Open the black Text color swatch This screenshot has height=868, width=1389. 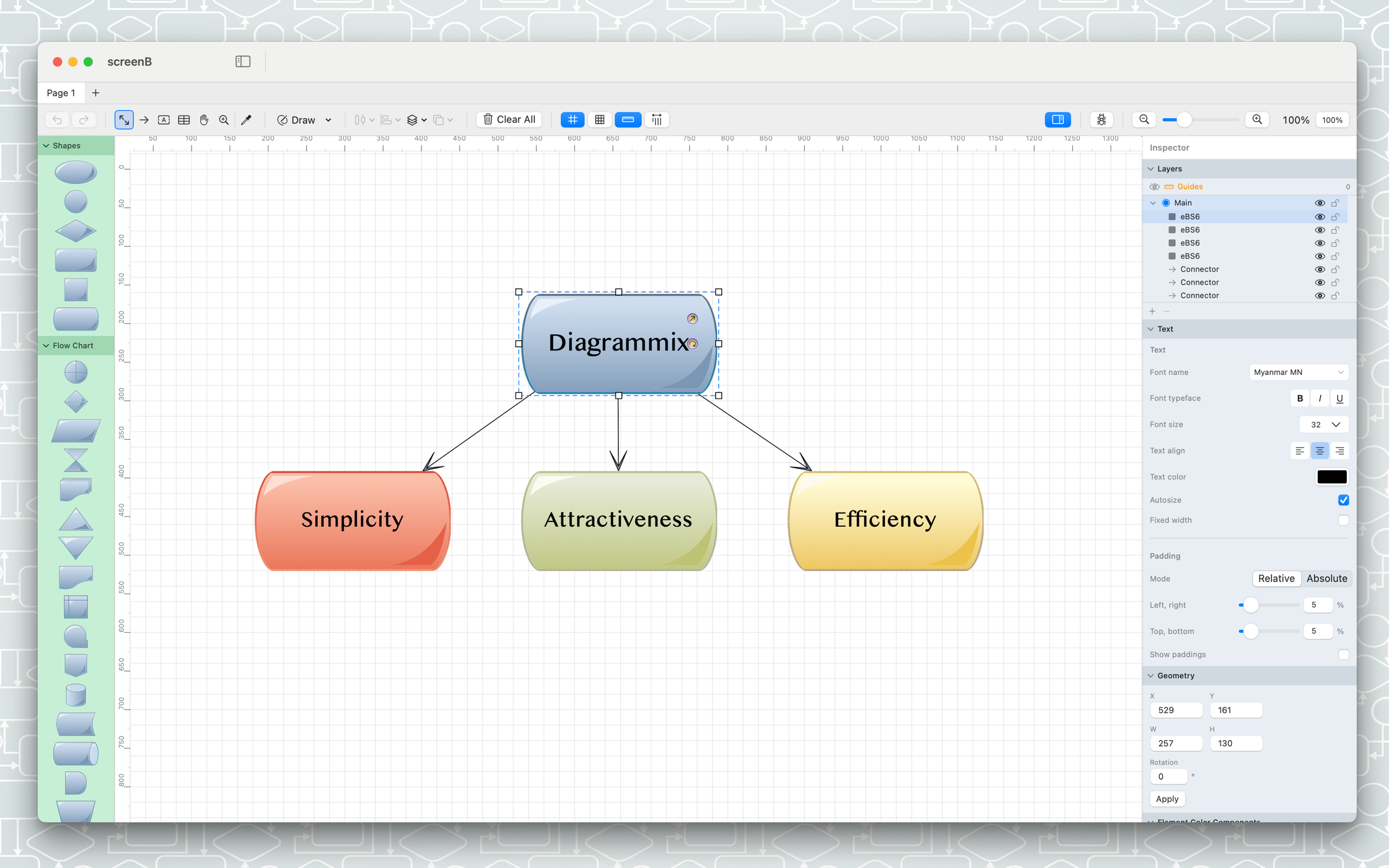pyautogui.click(x=1331, y=477)
